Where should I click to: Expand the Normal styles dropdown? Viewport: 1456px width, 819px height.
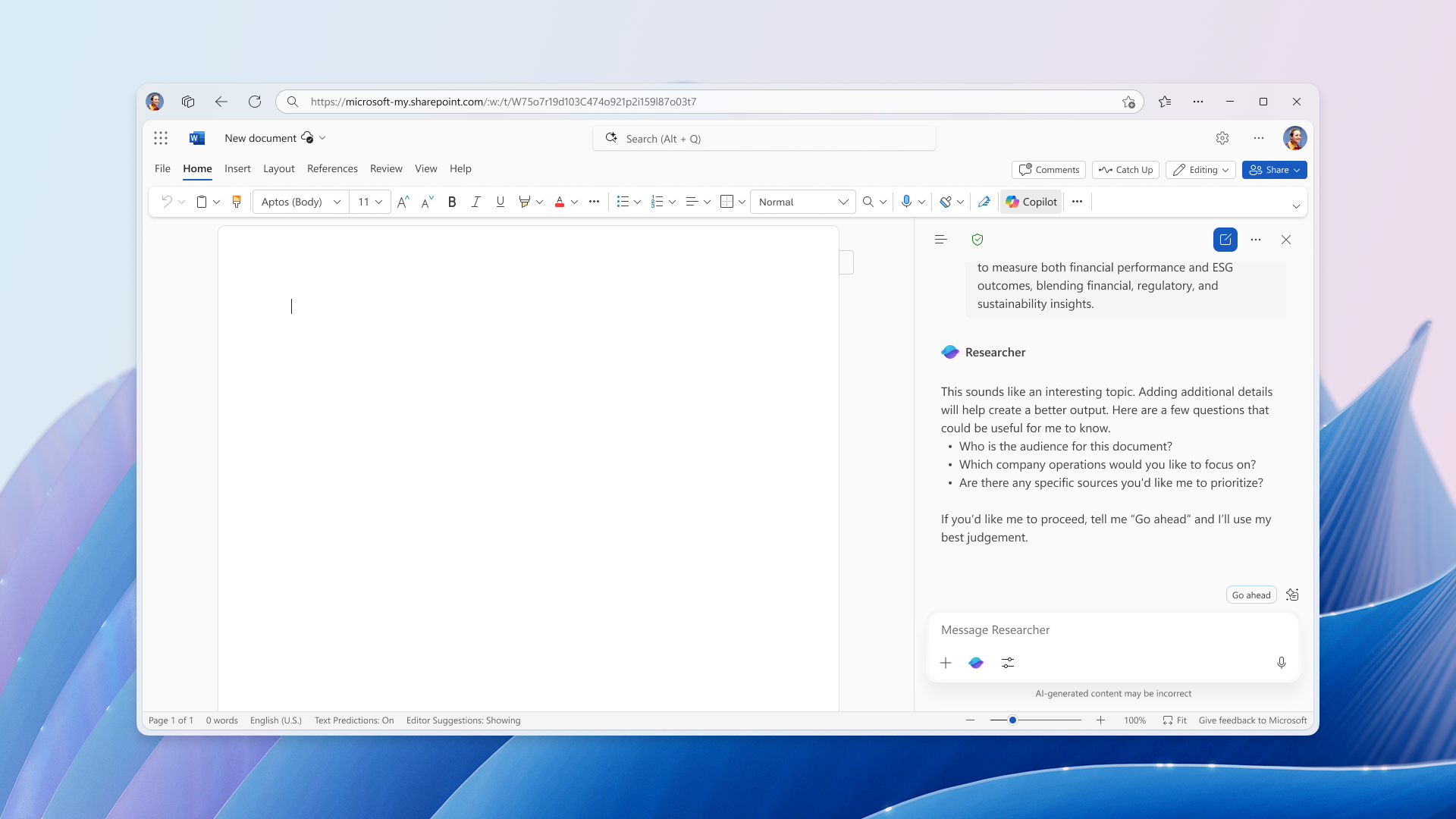pos(843,202)
